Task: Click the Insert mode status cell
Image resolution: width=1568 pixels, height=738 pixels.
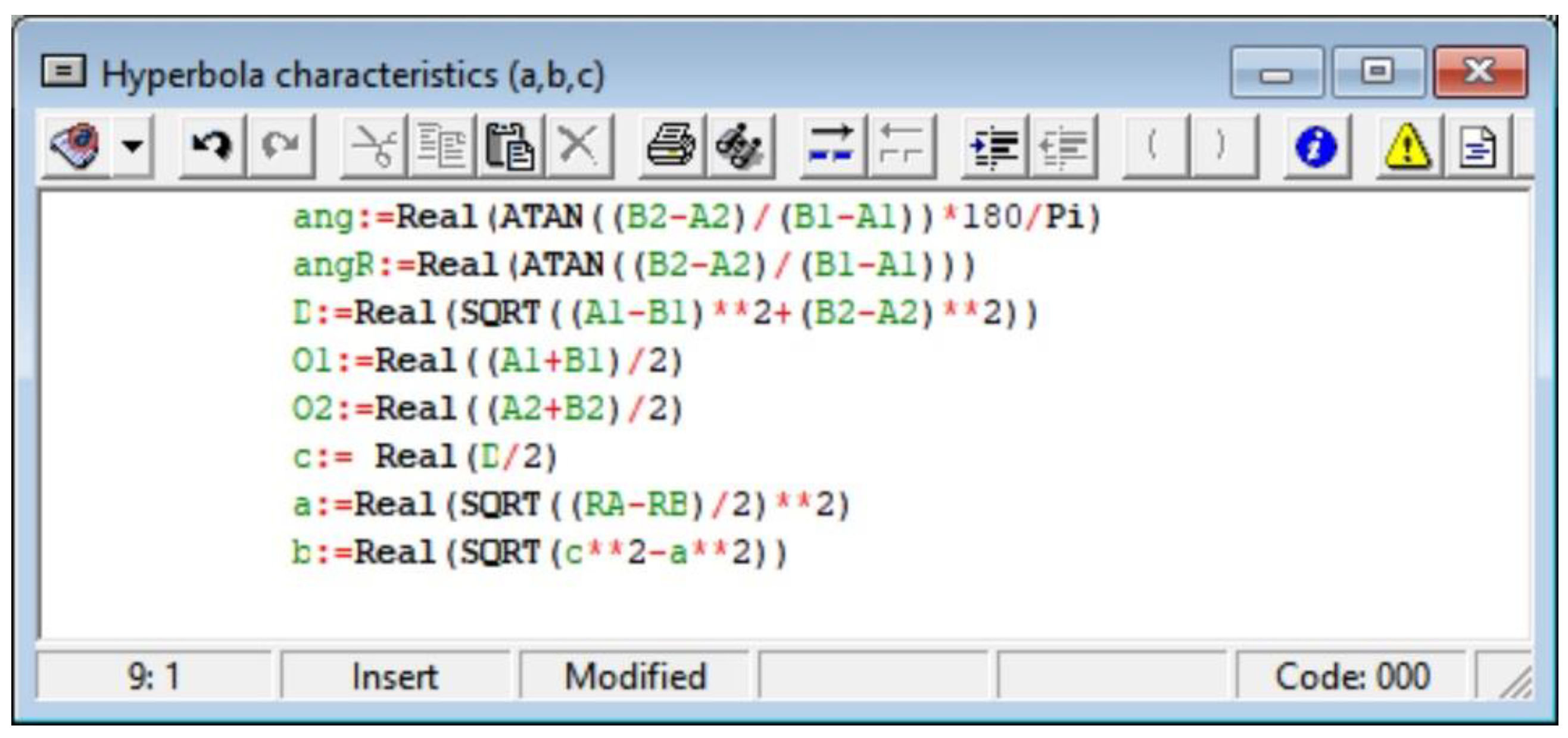Action: pos(395,676)
